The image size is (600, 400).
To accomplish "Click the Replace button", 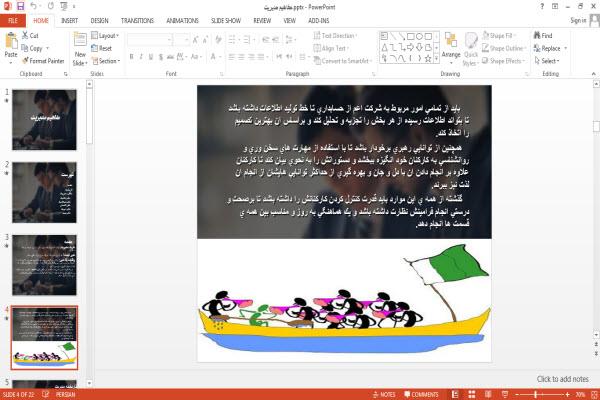I will [x=550, y=48].
